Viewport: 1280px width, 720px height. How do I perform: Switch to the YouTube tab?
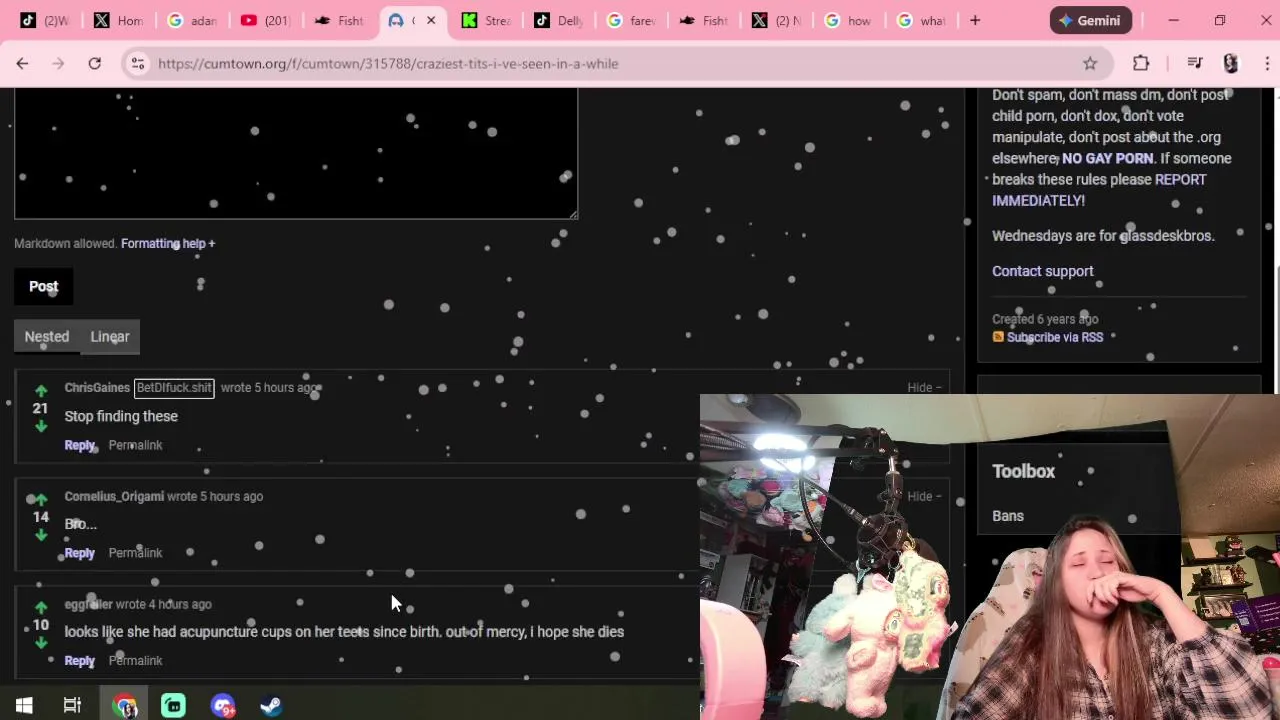[264, 20]
